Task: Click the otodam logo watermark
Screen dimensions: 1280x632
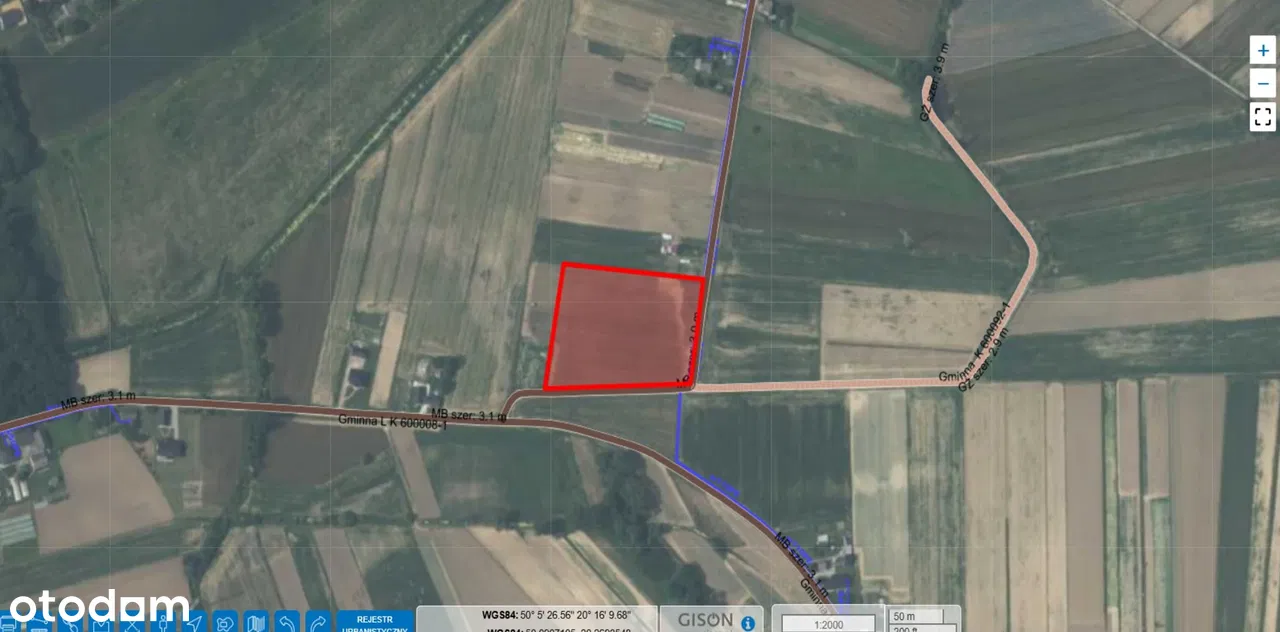Action: 98,606
